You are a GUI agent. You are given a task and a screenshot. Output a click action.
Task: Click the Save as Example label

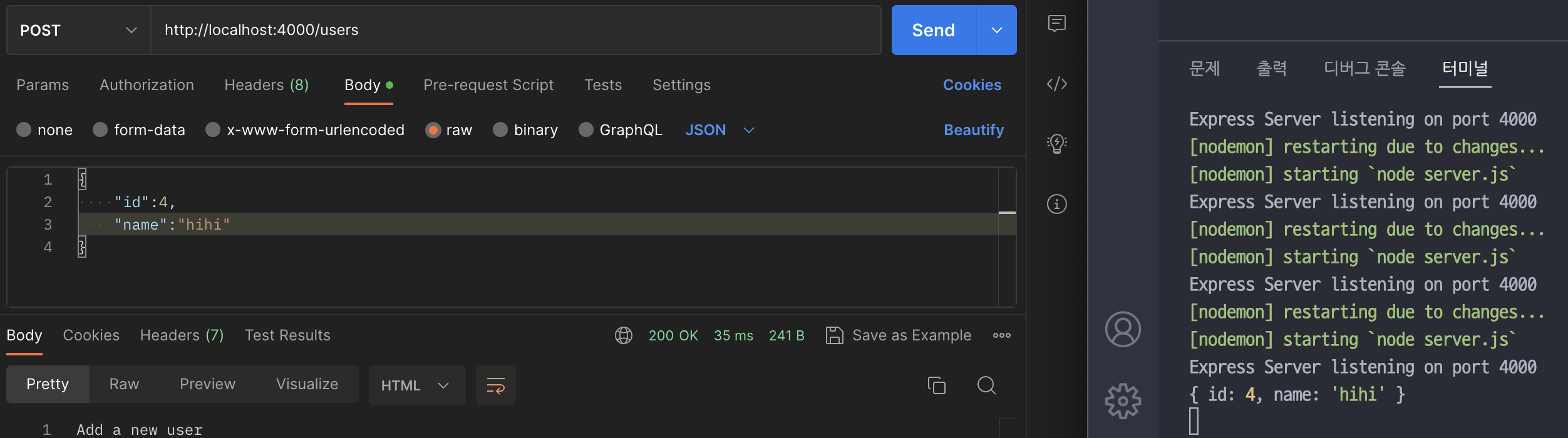(912, 335)
